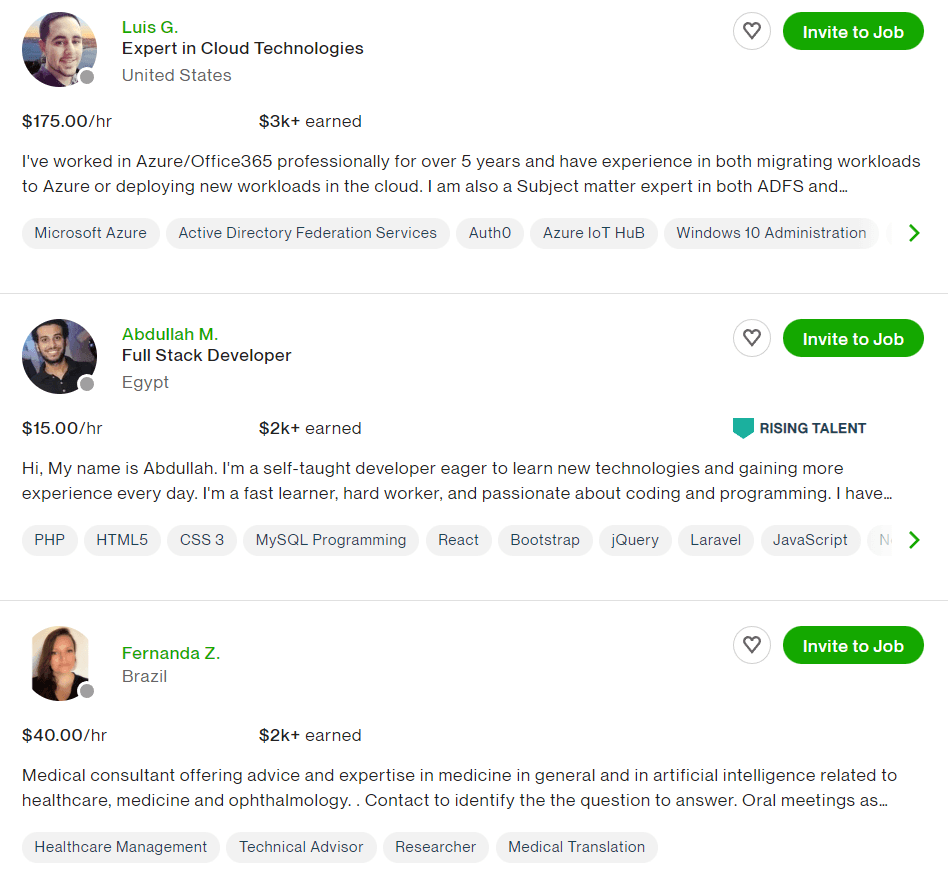The width and height of the screenshot is (948, 887).
Task: Expand more skills for Luis G.
Action: (913, 233)
